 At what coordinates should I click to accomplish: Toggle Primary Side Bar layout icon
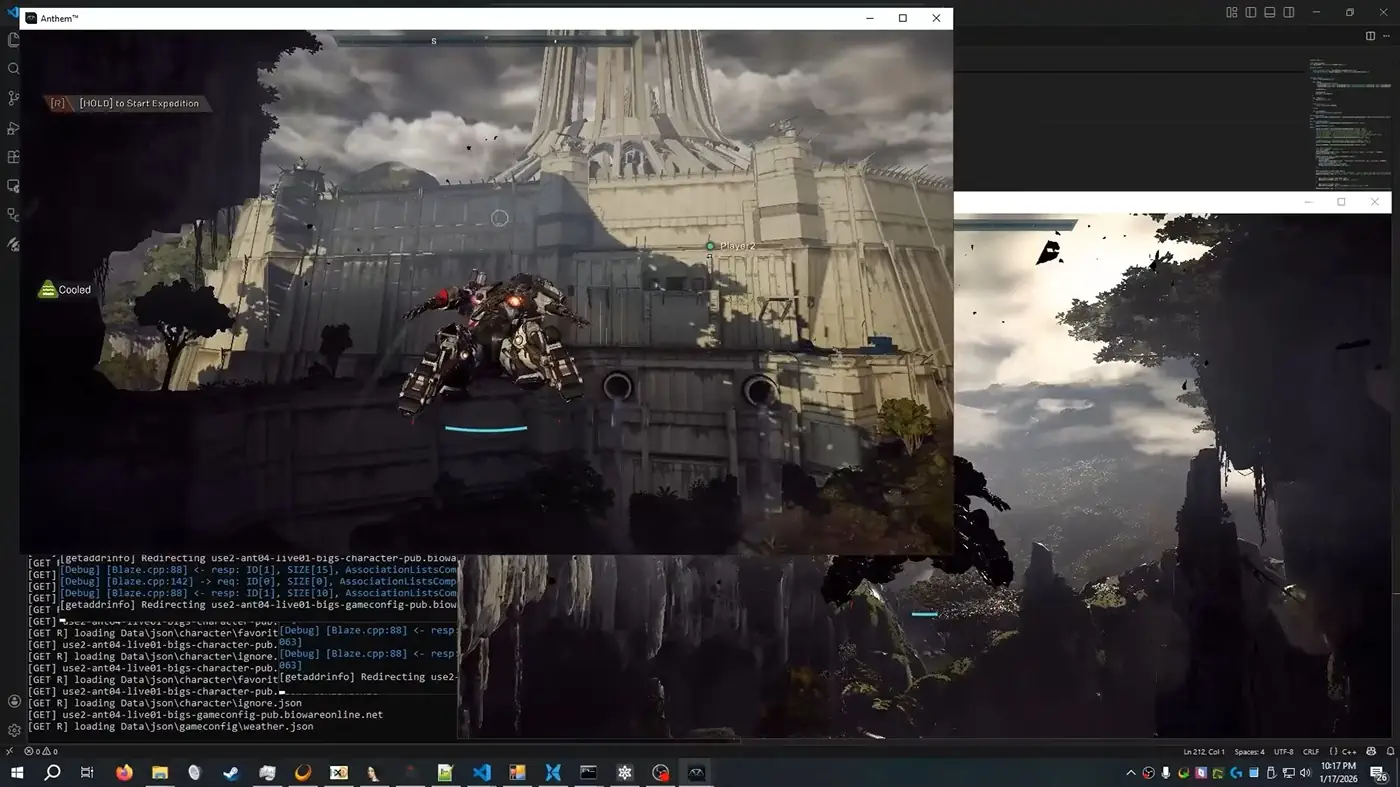pyautogui.click(x=1251, y=12)
